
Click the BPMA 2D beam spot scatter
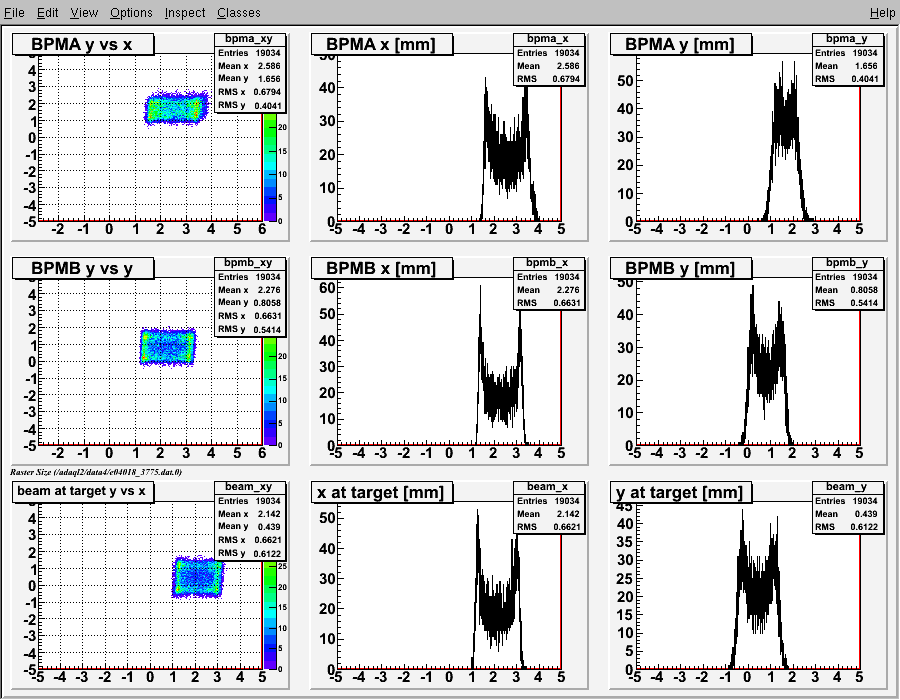point(174,108)
